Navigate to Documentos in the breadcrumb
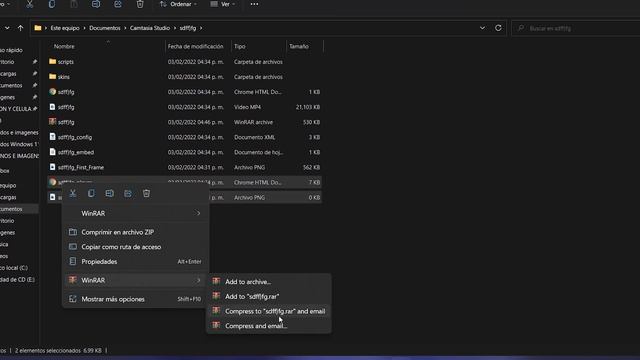 click(105, 28)
